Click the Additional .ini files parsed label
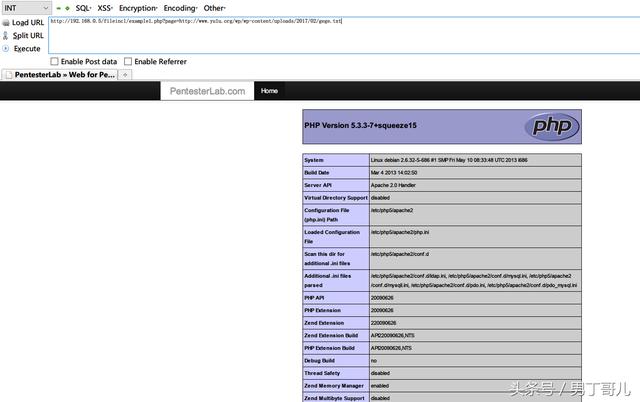Screen dimensions: 640x402 [327, 281]
